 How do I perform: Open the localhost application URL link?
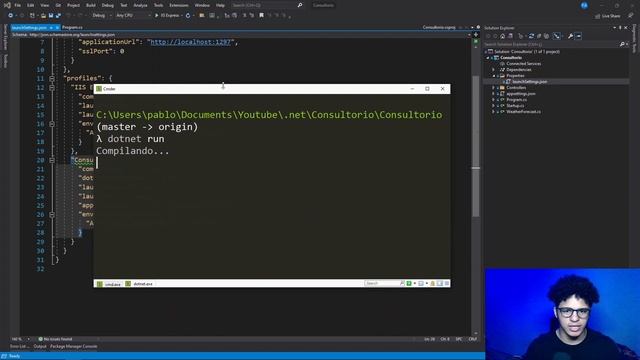click(x=191, y=42)
